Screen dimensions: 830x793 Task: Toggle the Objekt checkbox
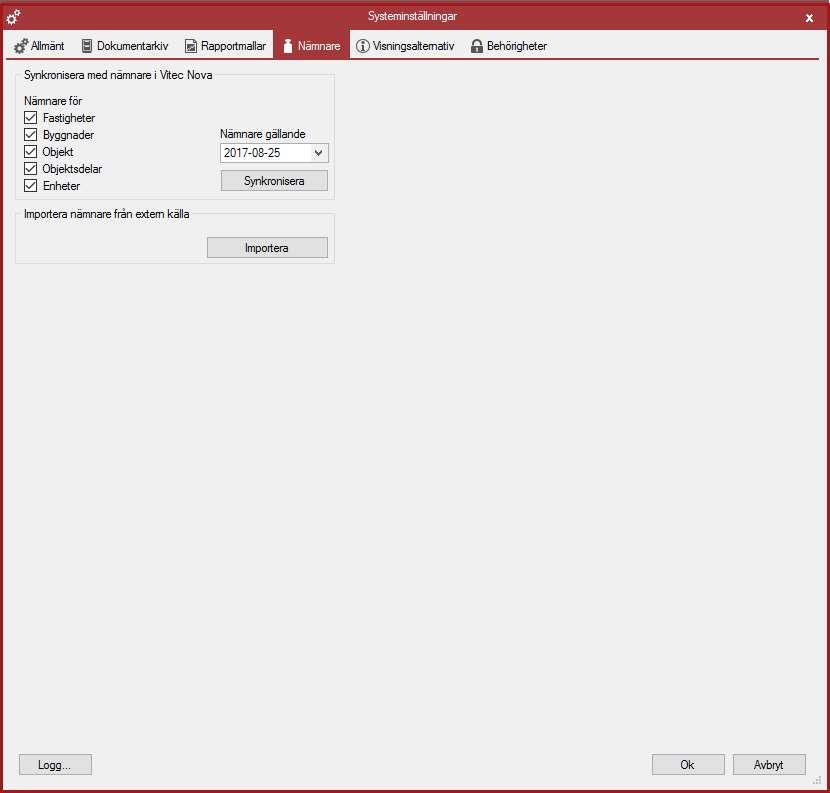pos(31,151)
